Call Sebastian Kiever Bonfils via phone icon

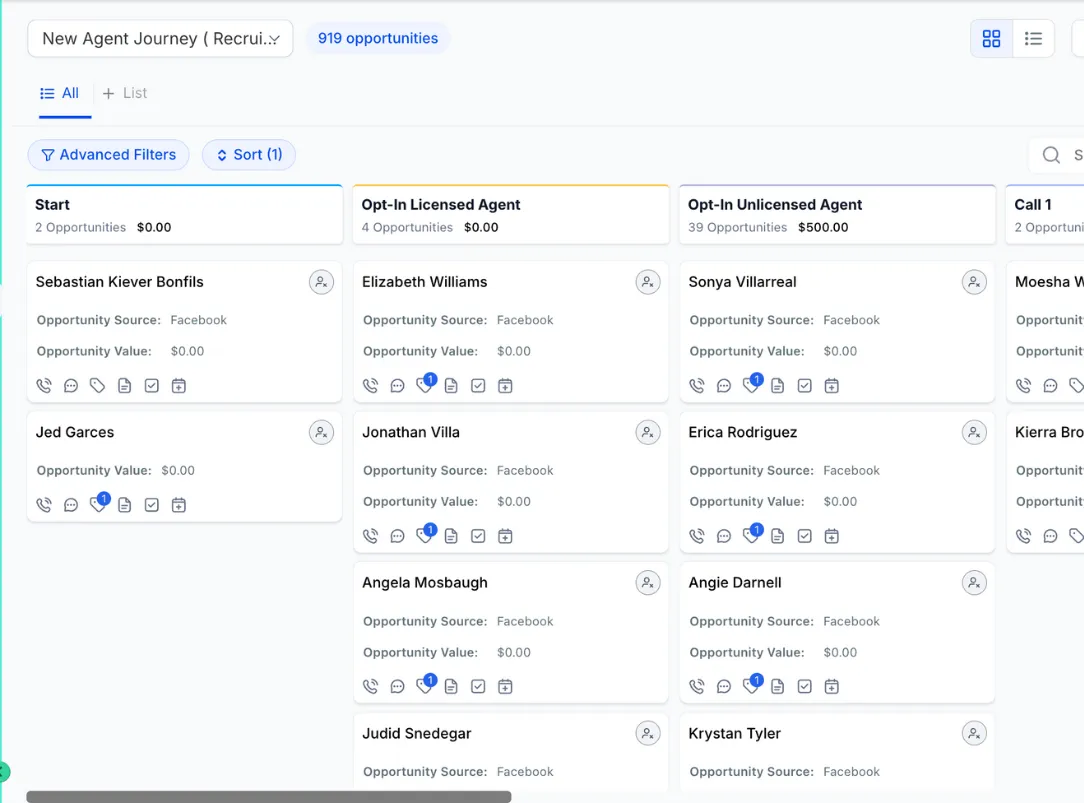[x=44, y=386]
